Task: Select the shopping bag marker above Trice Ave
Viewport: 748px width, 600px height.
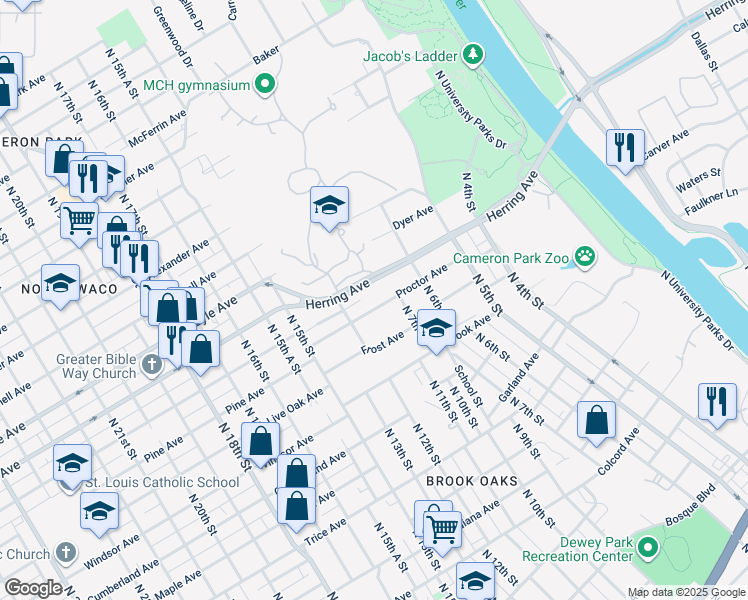Action: point(296,507)
